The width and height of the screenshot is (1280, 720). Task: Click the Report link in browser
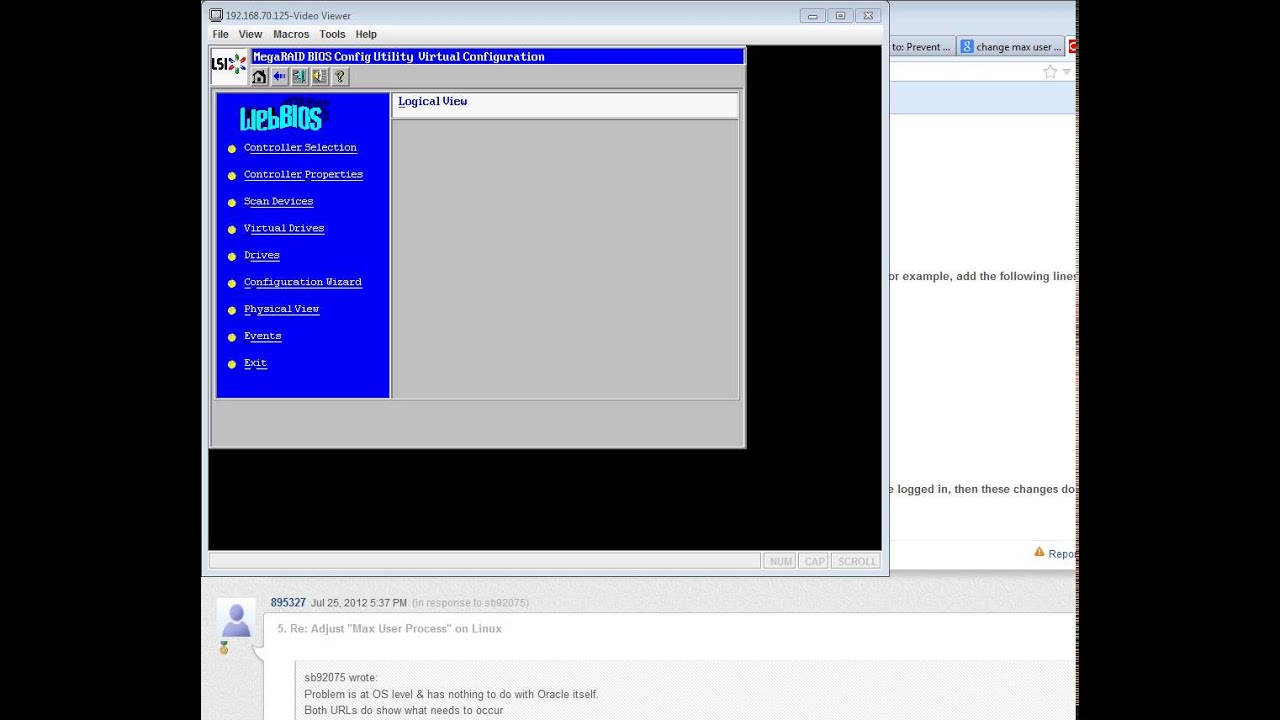click(1061, 554)
